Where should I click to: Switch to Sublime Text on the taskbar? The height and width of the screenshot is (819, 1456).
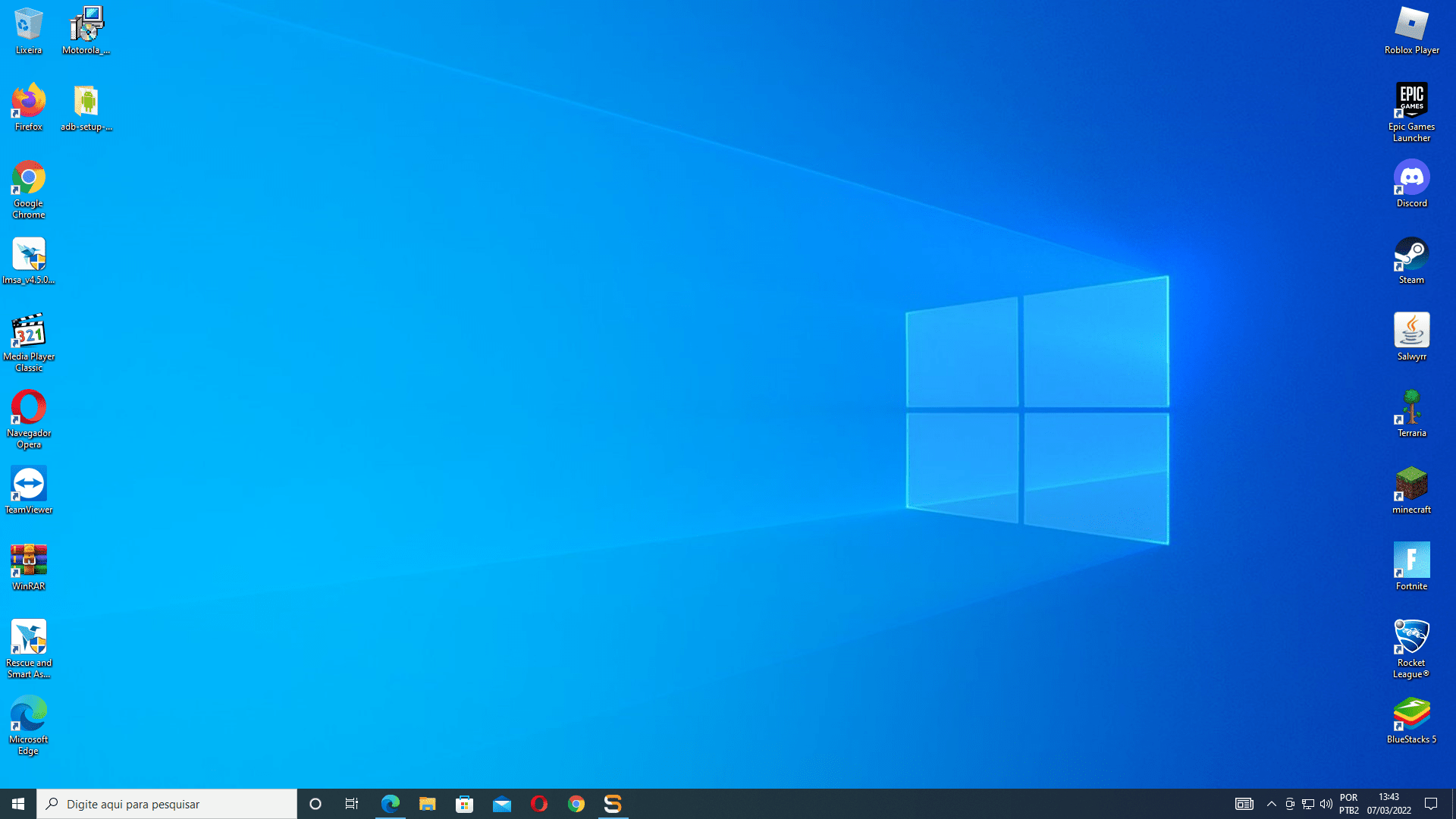(613, 804)
